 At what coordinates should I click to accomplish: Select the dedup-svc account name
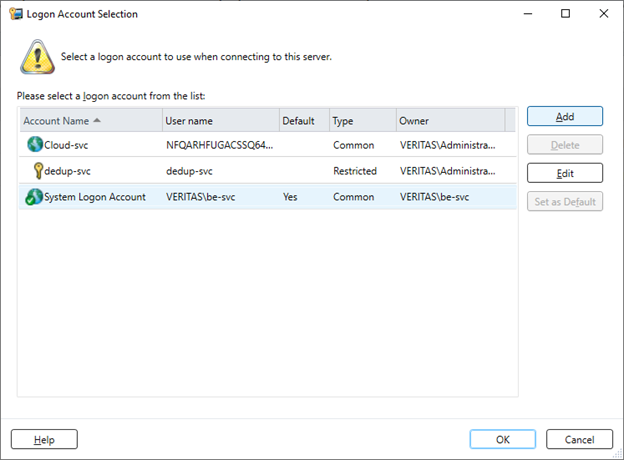click(x=67, y=171)
